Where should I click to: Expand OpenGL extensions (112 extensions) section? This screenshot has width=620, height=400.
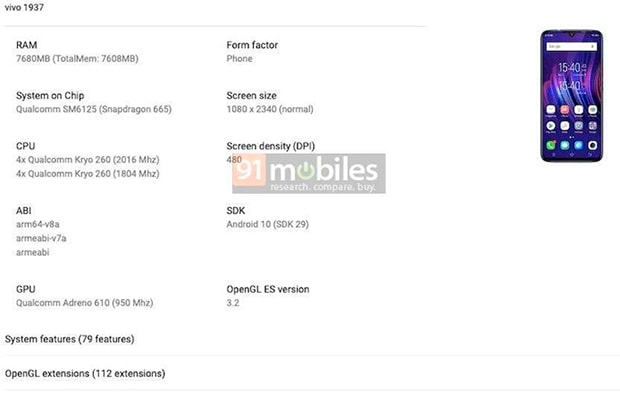tap(85, 373)
